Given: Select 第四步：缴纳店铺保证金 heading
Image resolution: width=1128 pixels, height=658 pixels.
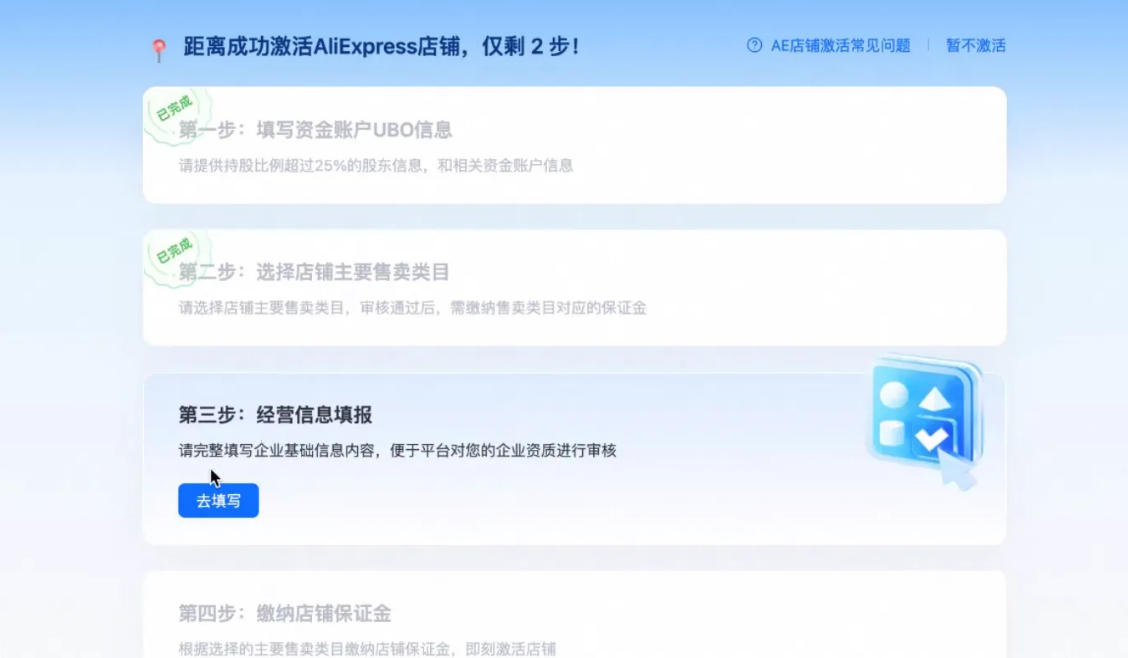Looking at the screenshot, I should point(285,613).
